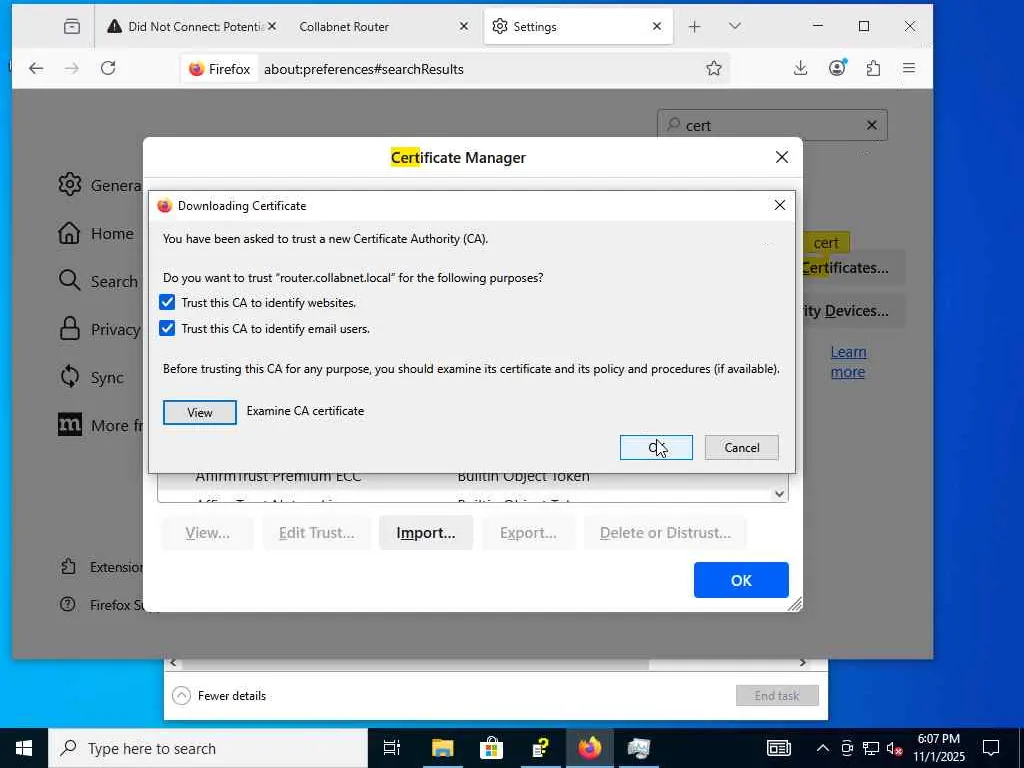1024x768 pixels.
Task: Bookmark this page with star icon
Action: point(714,69)
